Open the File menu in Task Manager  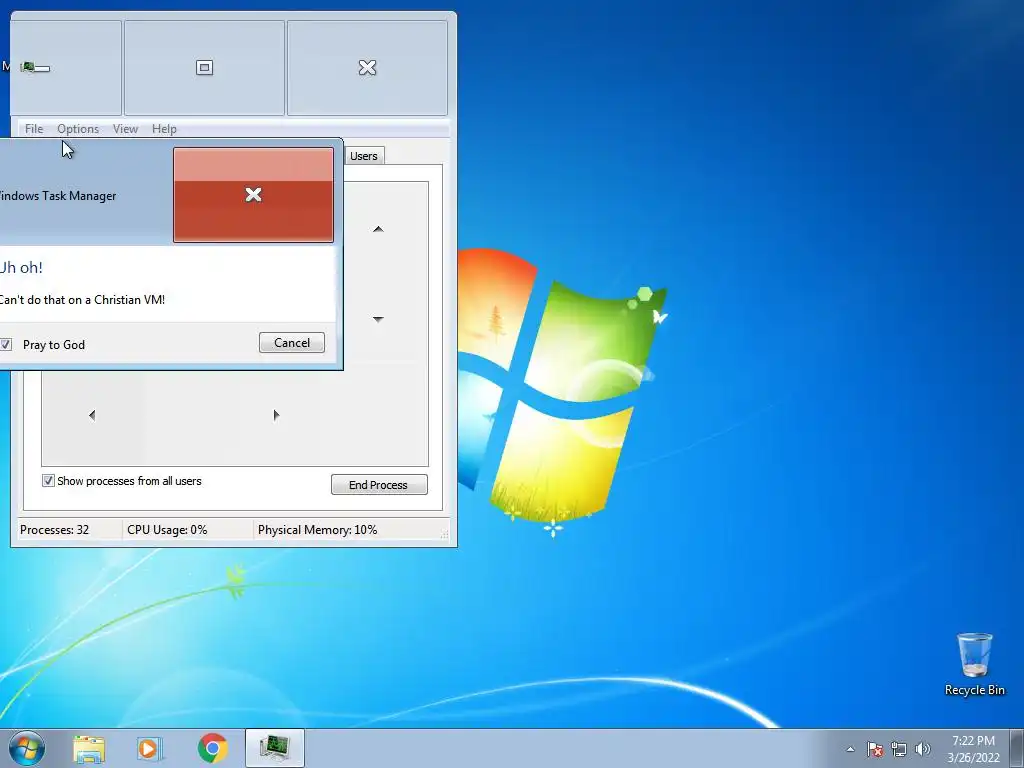(34, 129)
